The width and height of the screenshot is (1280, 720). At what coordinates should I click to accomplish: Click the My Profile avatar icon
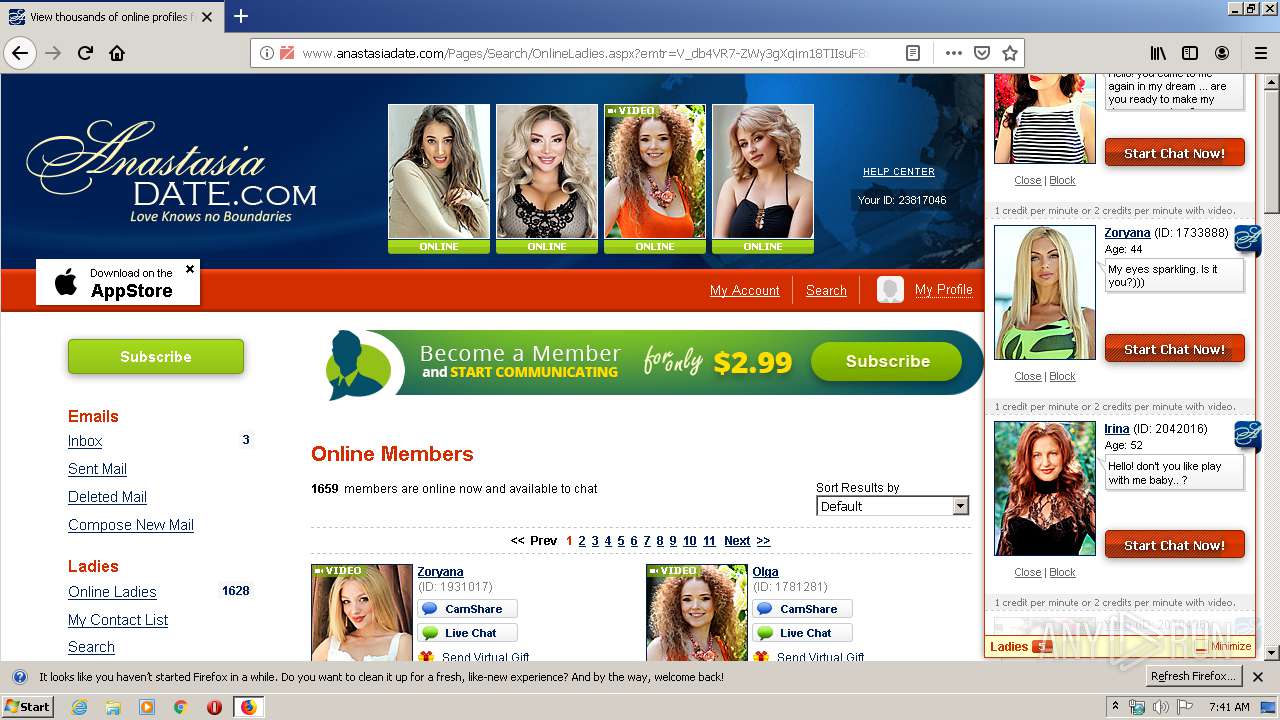[890, 290]
